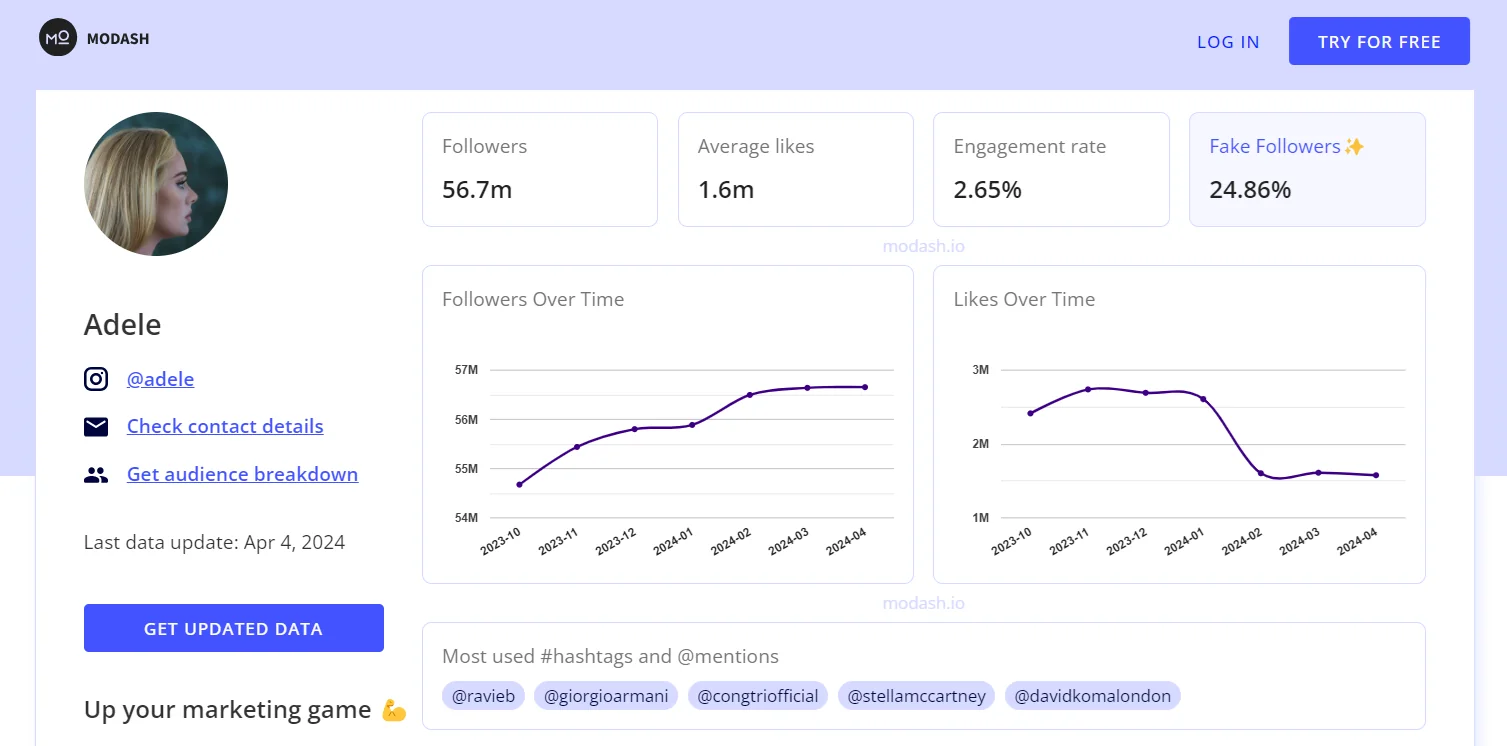Click the 2023-12 point on Followers chart

click(634, 429)
